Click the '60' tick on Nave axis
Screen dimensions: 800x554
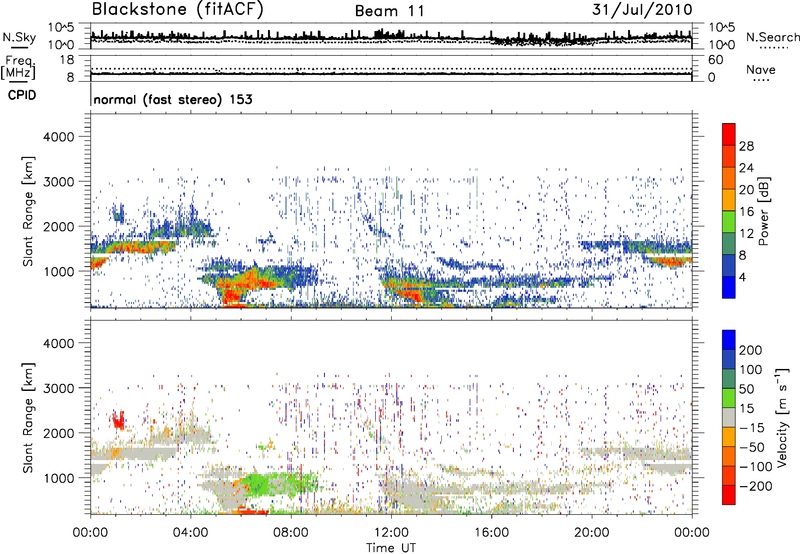pos(715,60)
